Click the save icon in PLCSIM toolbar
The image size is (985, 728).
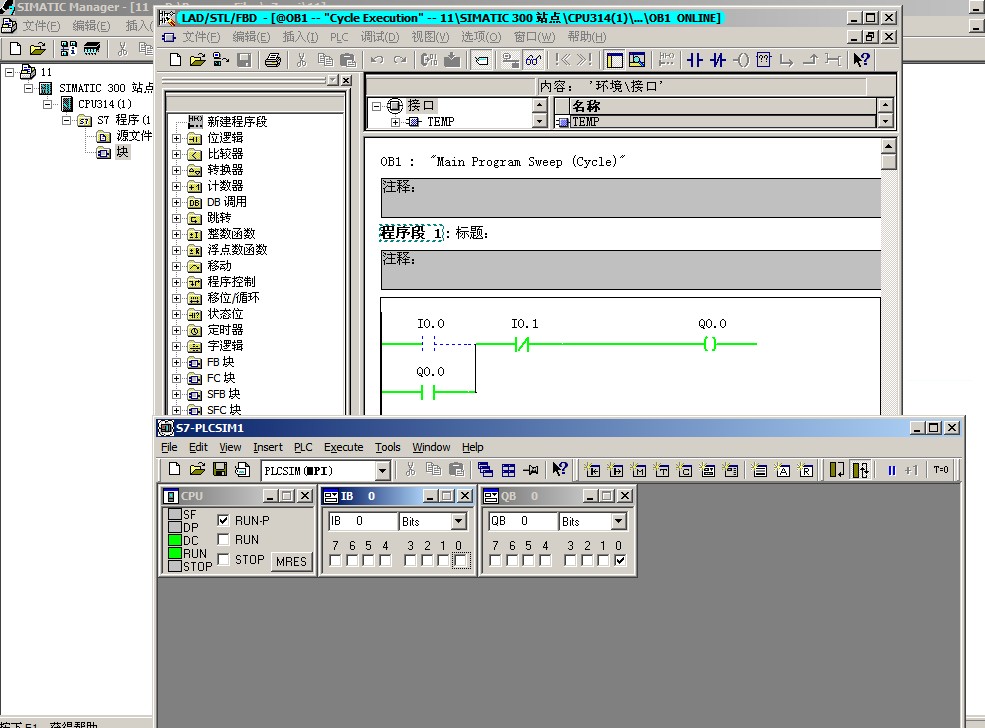pos(219,470)
